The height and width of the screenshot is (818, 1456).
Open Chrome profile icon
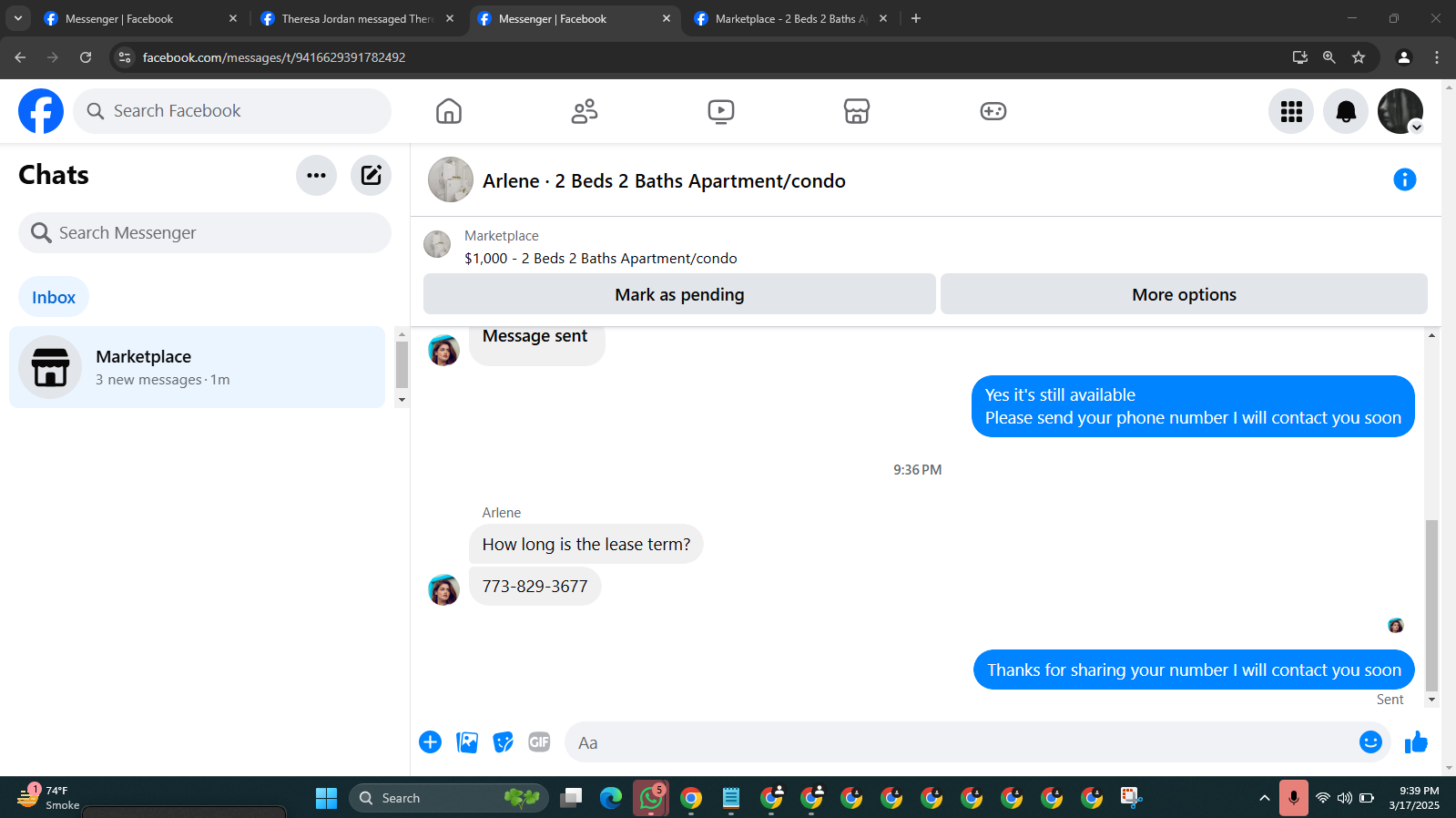[1404, 57]
